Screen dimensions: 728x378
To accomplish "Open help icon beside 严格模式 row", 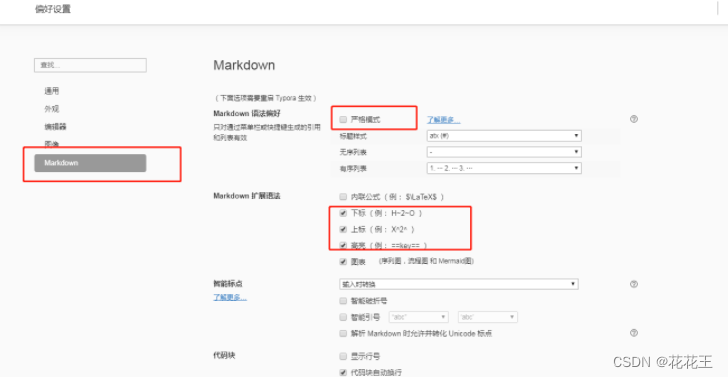I will pyautogui.click(x=634, y=119).
